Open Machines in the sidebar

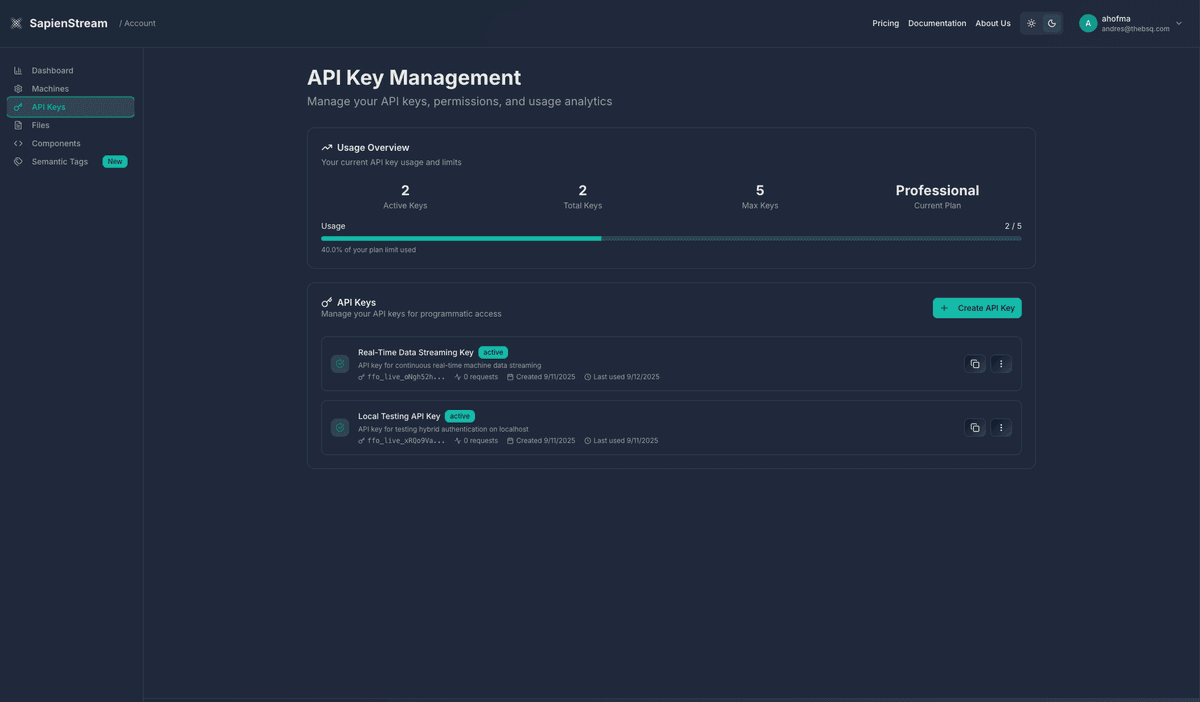coord(50,89)
